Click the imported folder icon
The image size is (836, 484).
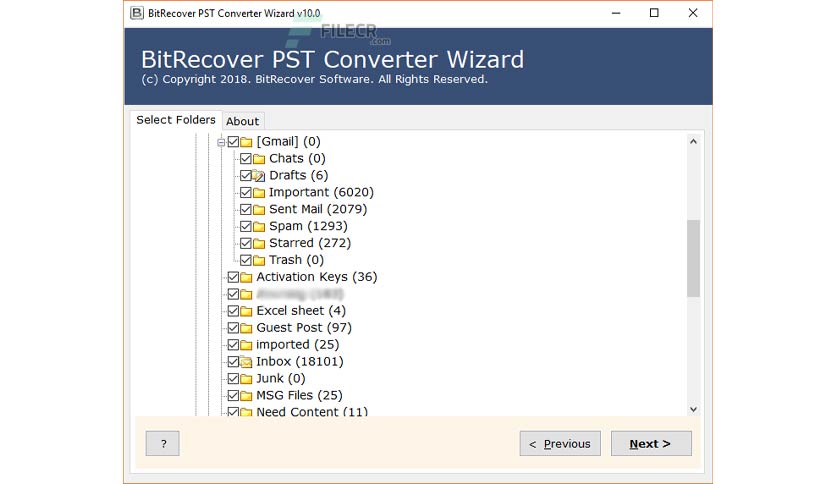[246, 345]
